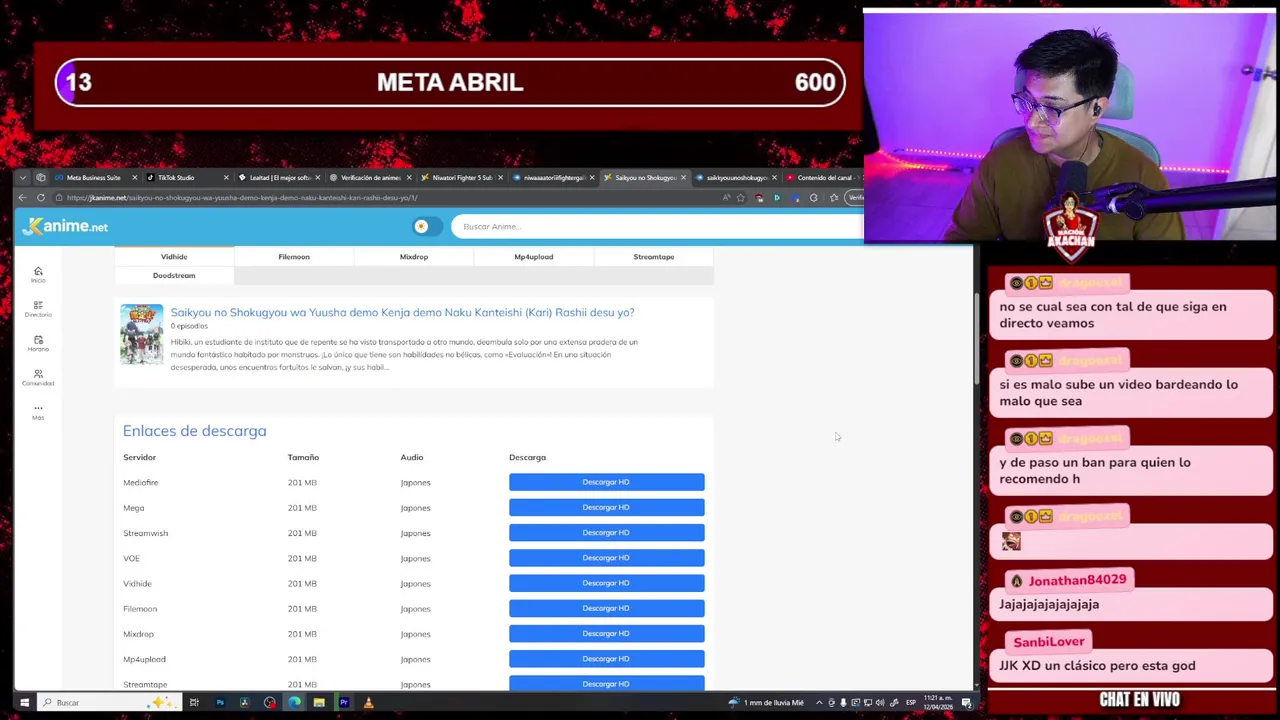Click the browser back arrow
This screenshot has height=720, width=1280.
(22, 197)
